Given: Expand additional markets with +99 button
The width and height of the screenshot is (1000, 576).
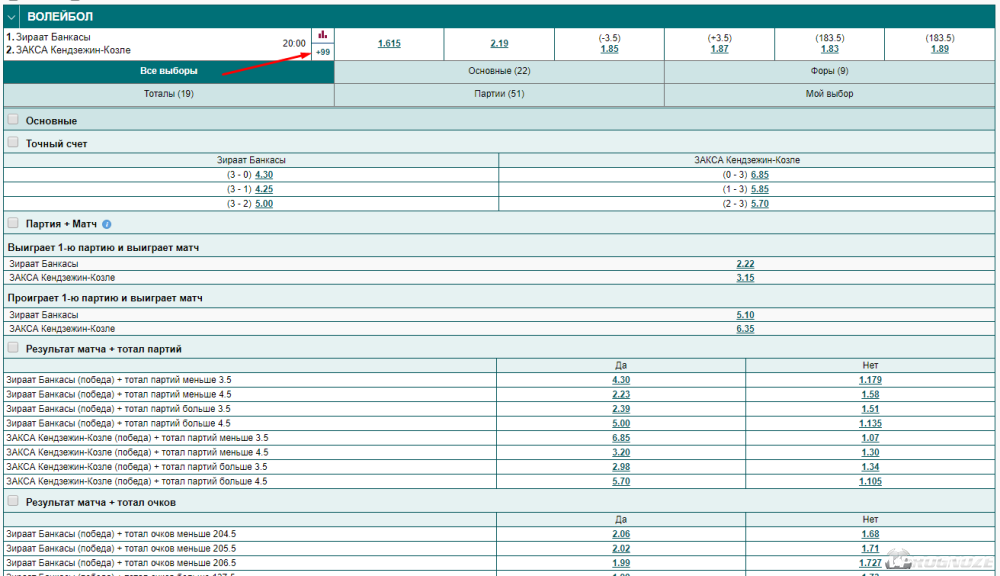Looking at the screenshot, I should [x=322, y=52].
